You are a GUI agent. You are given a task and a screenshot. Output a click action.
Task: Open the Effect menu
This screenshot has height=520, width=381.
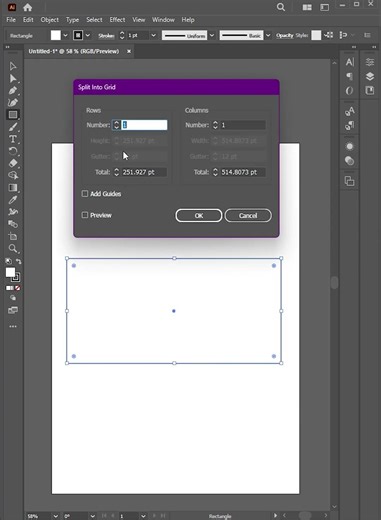[x=117, y=20]
